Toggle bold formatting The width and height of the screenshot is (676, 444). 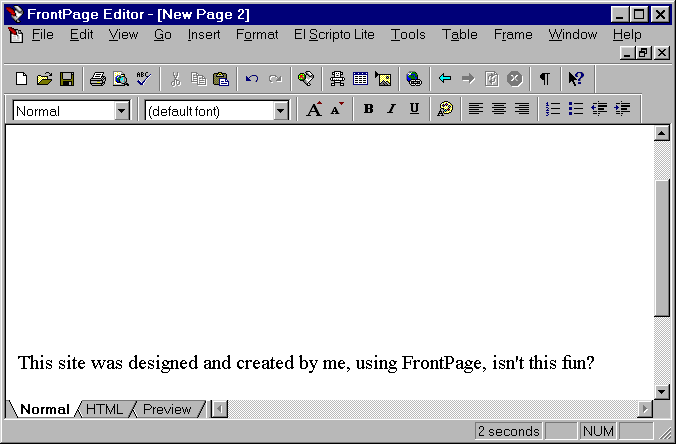click(368, 109)
